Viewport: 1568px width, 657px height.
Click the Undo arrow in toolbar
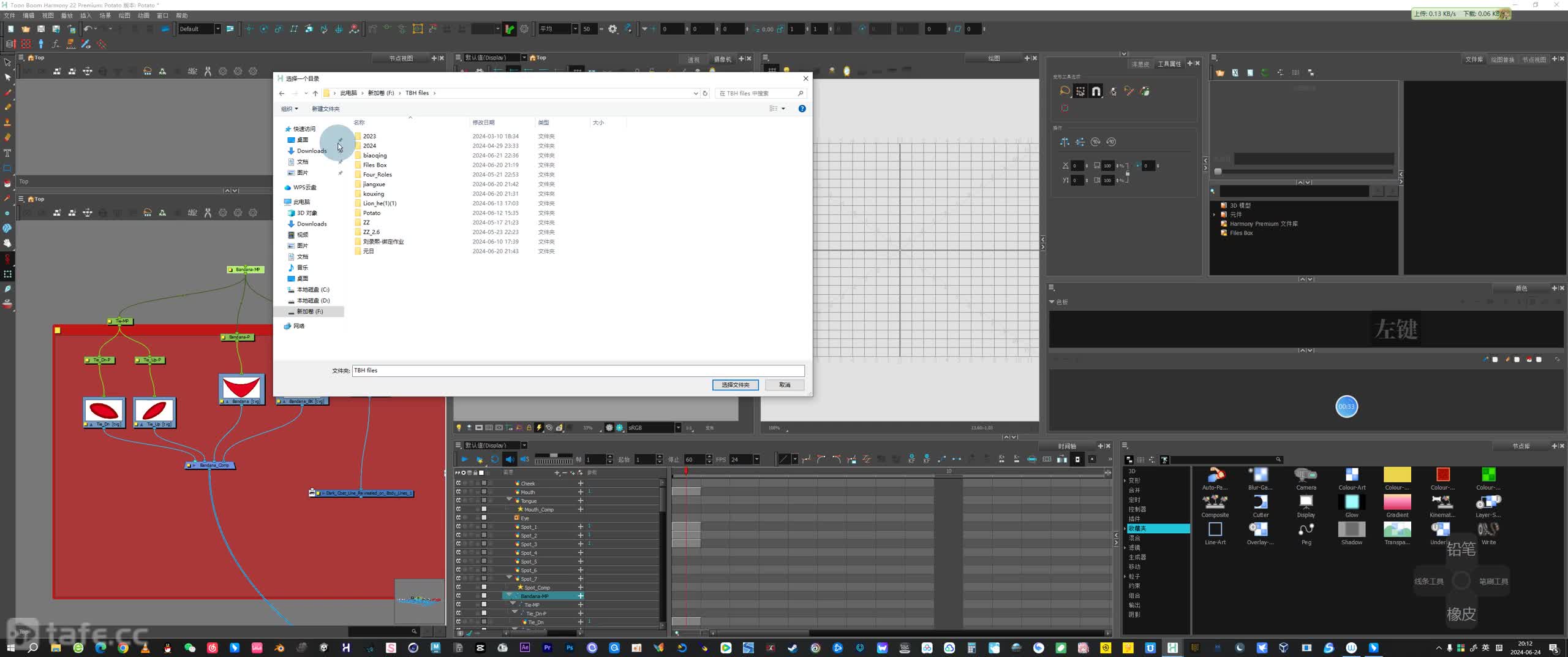[88, 29]
